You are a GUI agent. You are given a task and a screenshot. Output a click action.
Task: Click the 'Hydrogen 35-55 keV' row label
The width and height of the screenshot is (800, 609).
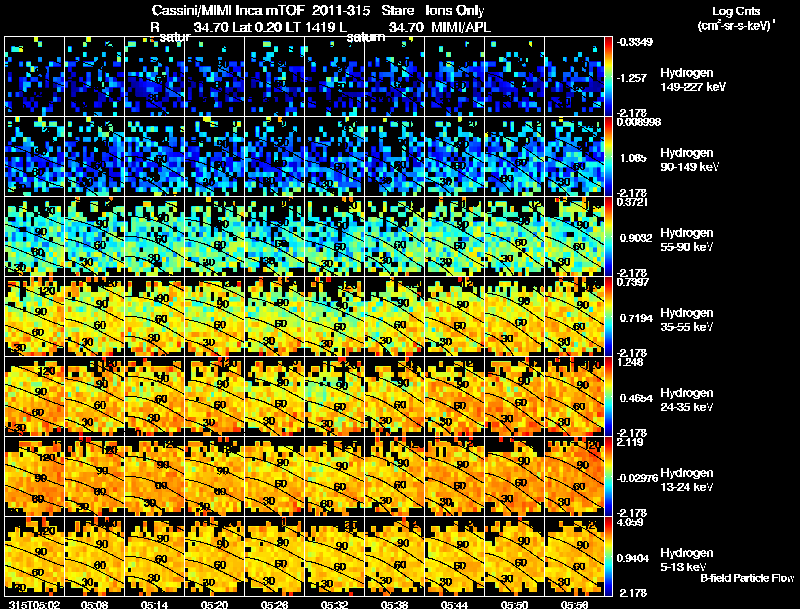(687, 320)
